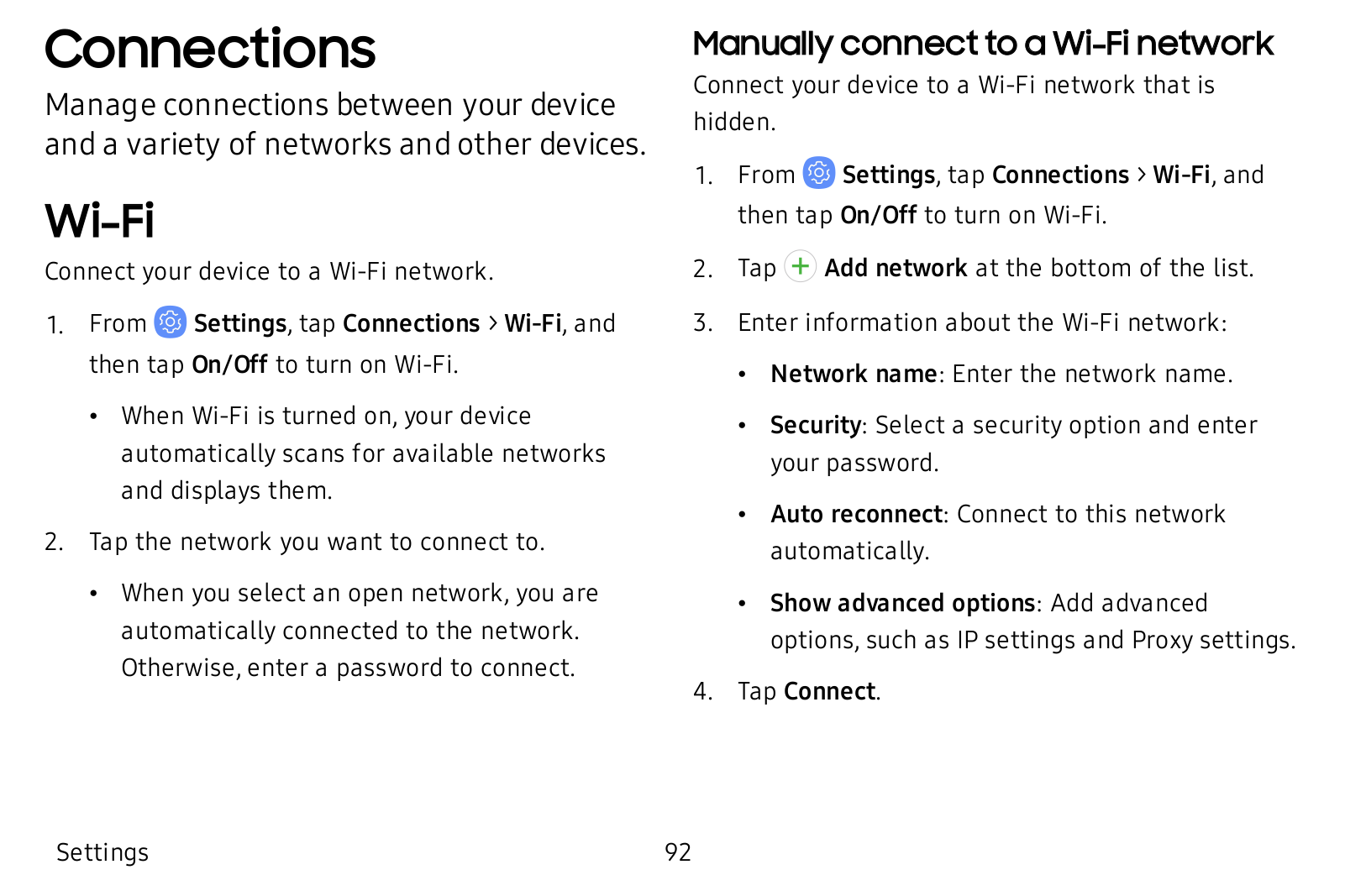This screenshot has width=1345, height=896.
Task: Click the Auto reconnect bullet label
Action: point(857,514)
